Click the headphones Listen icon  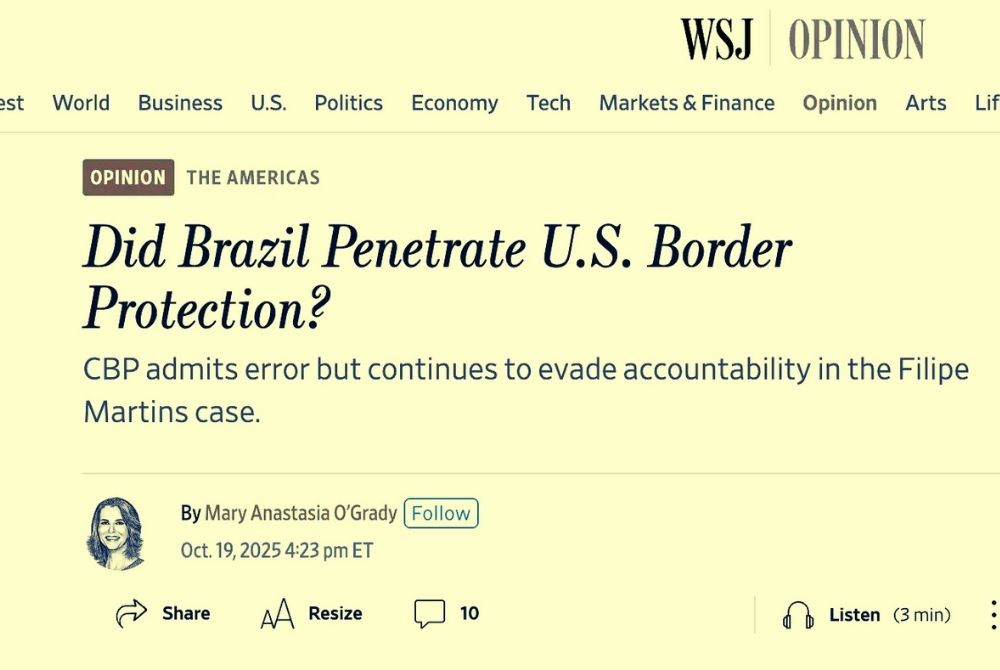coord(798,615)
